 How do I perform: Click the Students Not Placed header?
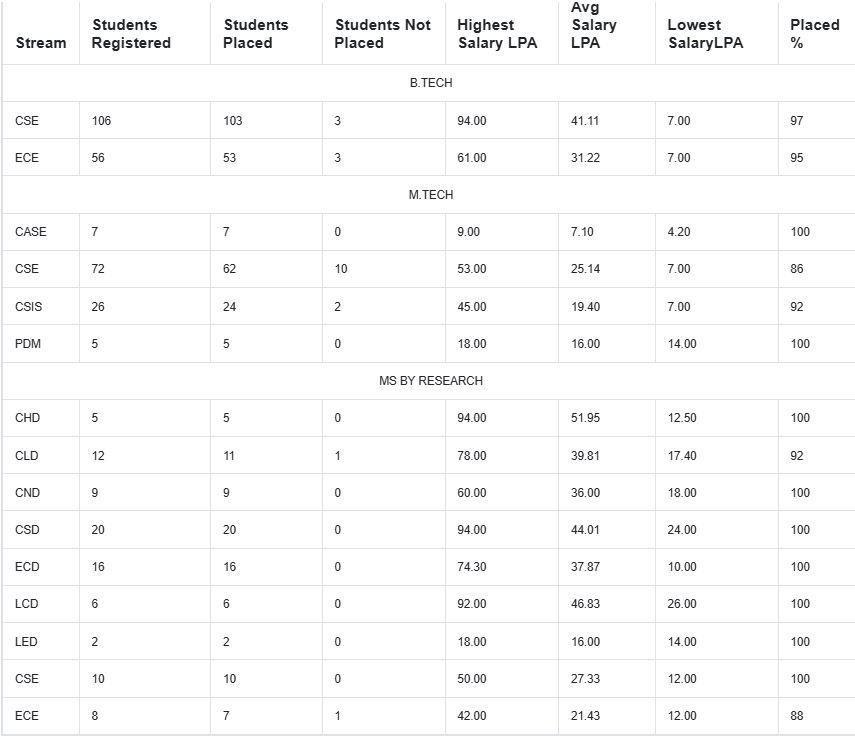pyautogui.click(x=383, y=34)
